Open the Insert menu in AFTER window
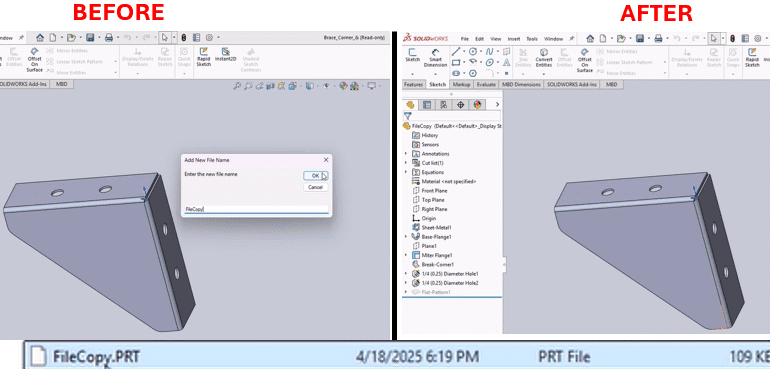Viewport: 770px width, 369px height. tap(514, 39)
